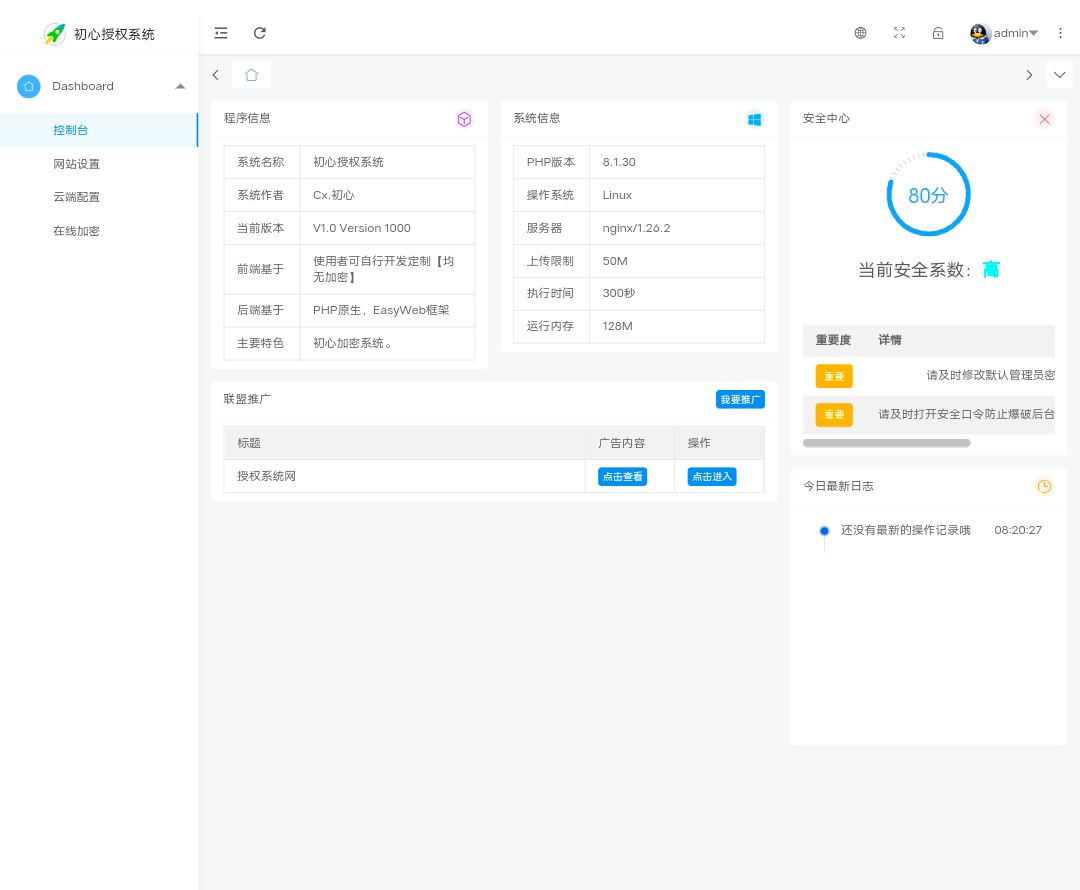Open the admin account dropdown

coord(1011,33)
